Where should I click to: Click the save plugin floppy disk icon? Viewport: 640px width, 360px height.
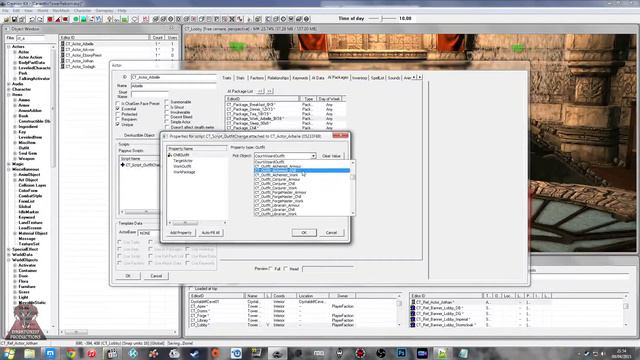click(14, 19)
